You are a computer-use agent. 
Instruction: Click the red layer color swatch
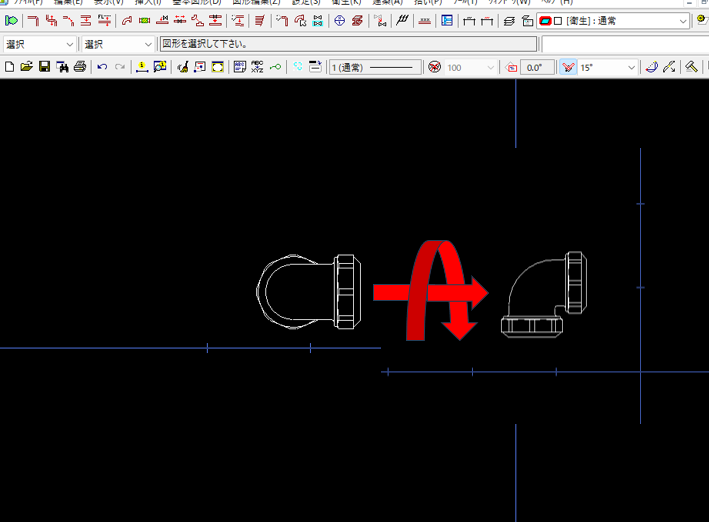tap(545, 20)
